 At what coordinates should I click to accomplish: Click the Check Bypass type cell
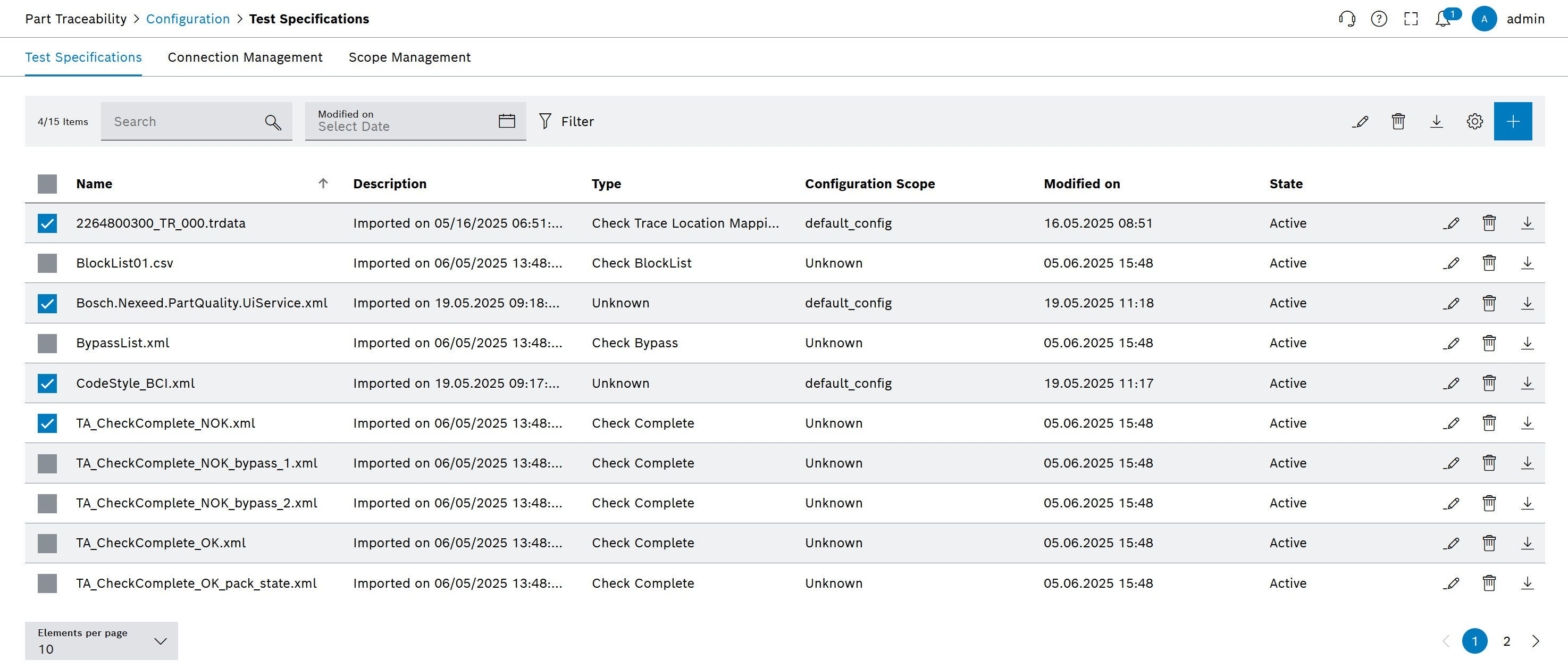click(635, 343)
